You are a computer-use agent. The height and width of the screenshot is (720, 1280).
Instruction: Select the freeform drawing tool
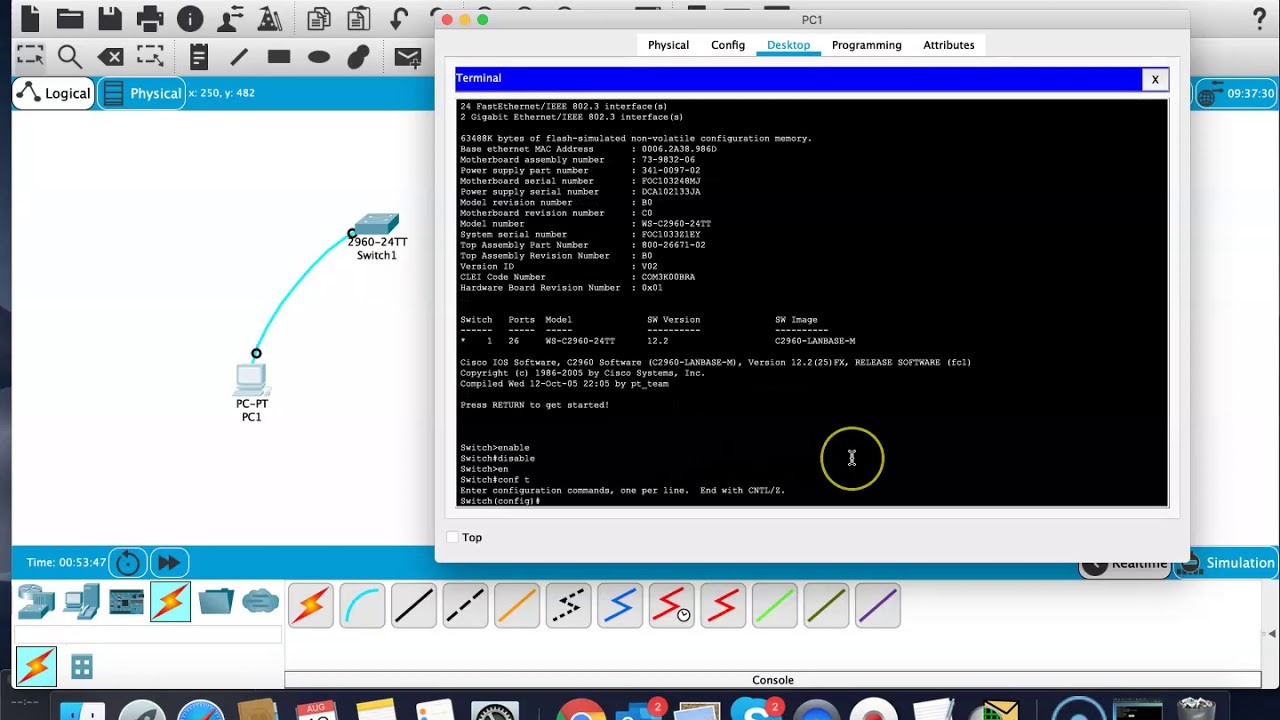point(359,57)
